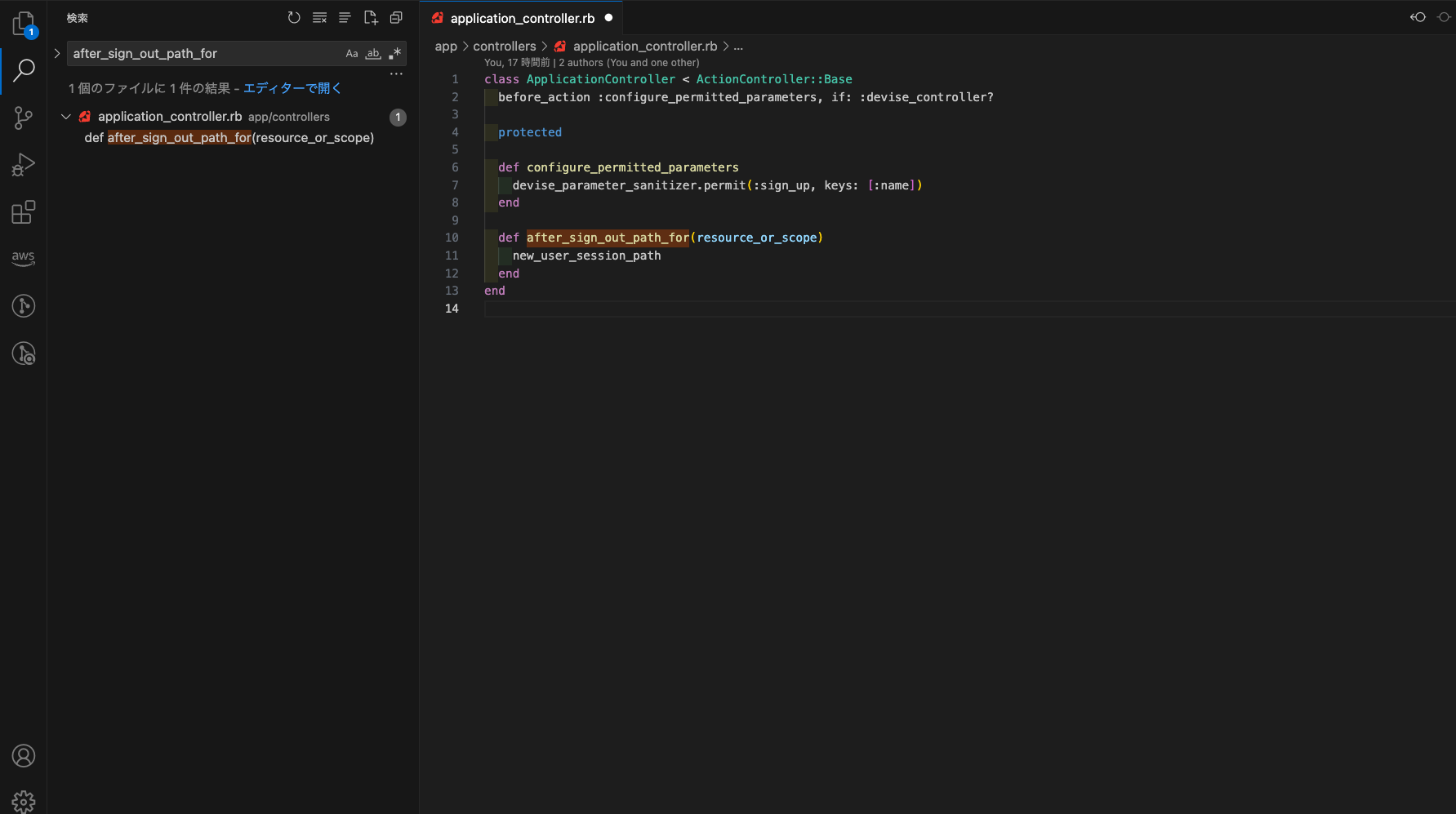The image size is (1456, 814).
Task: Toggle search details with three dots
Action: (396, 73)
